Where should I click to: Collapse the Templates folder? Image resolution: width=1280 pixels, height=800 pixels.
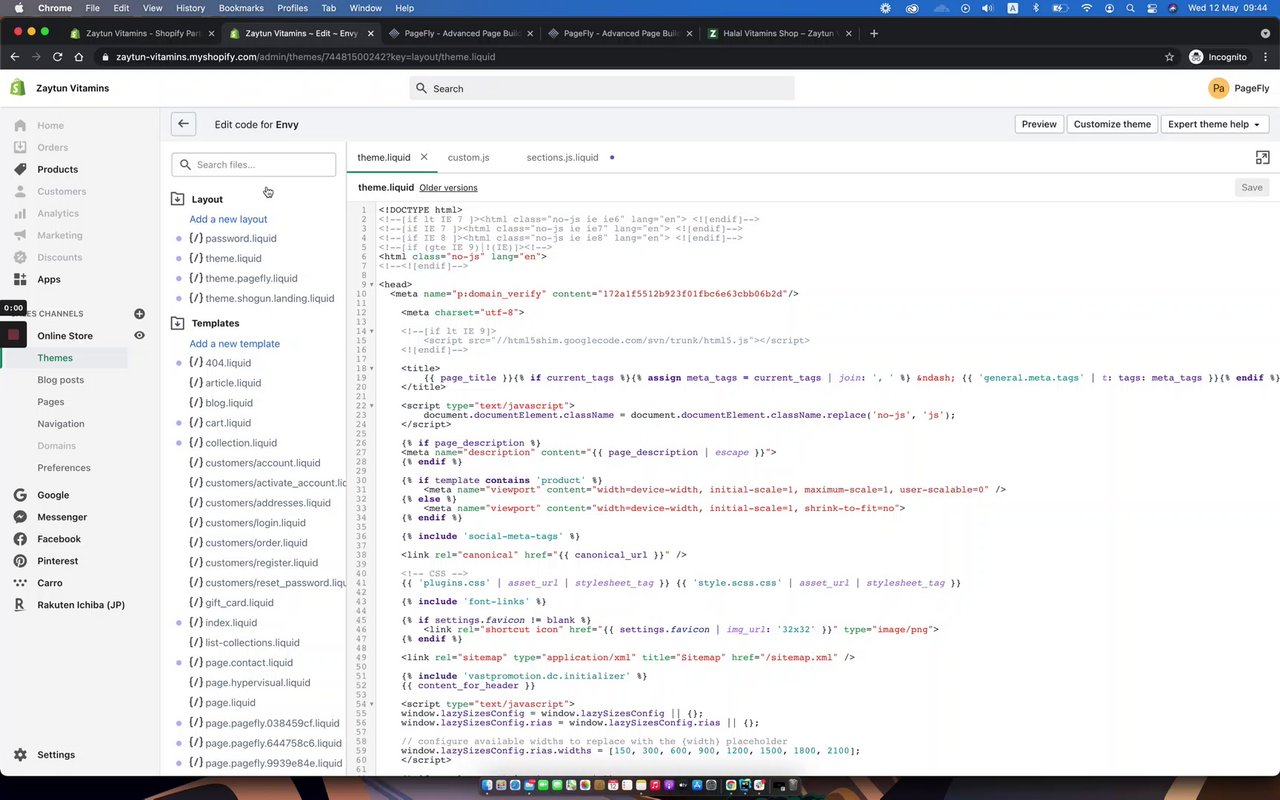178,323
